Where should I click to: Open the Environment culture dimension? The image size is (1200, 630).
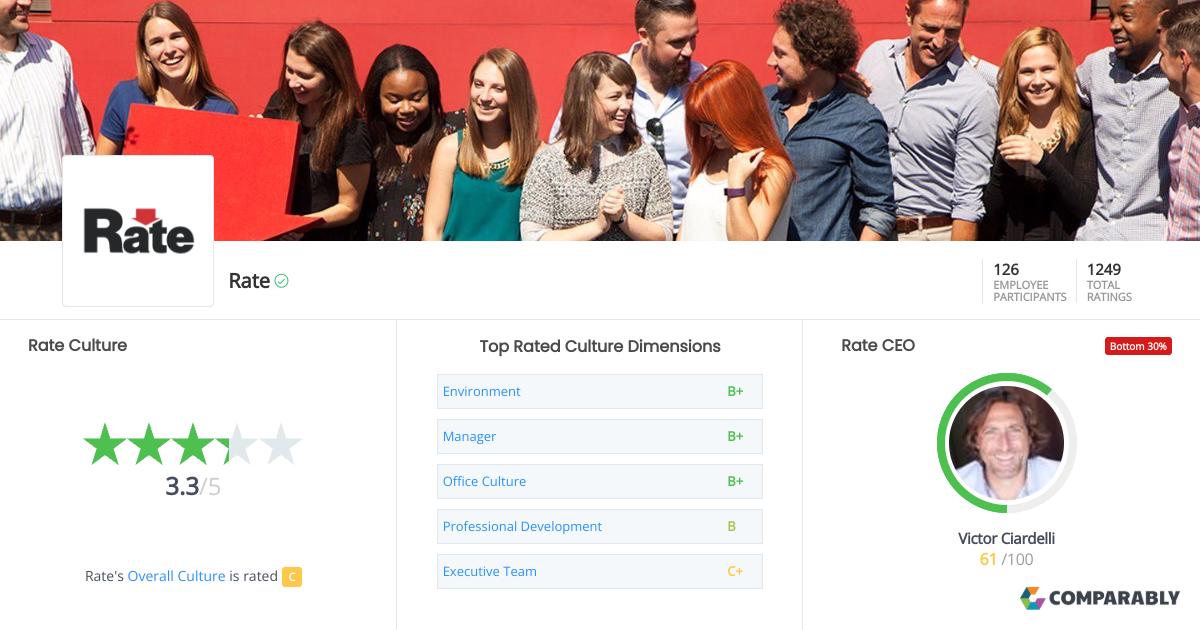481,391
